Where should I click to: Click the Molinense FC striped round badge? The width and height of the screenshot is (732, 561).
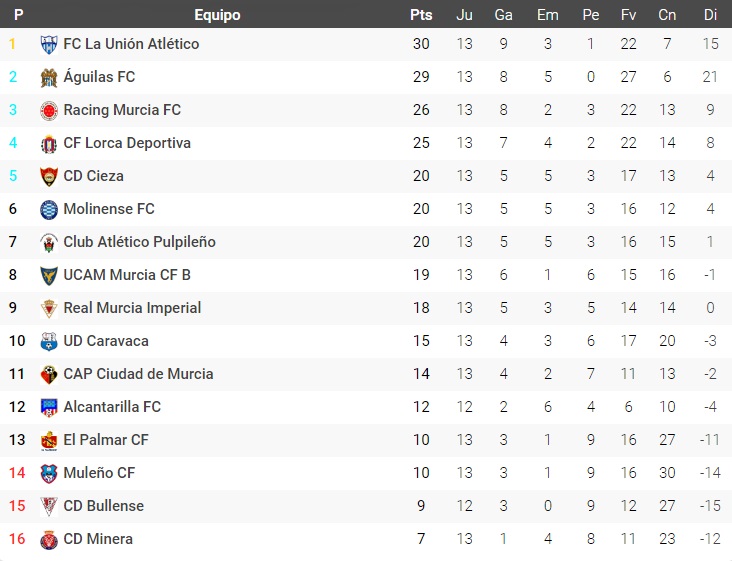49,210
